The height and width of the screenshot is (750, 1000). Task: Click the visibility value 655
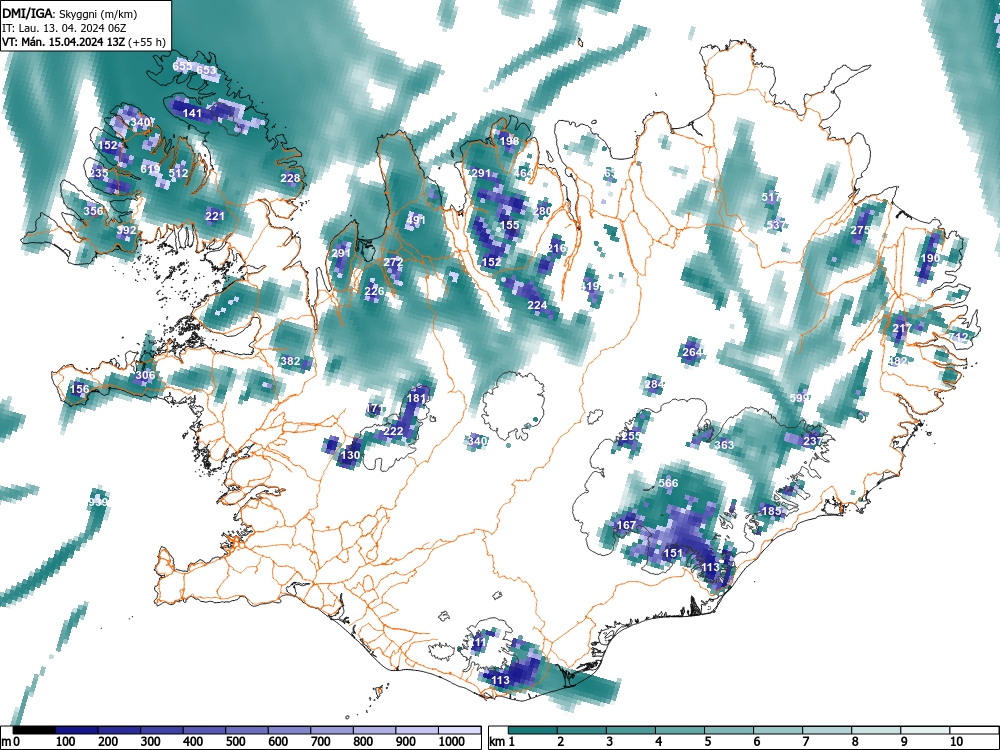pos(182,66)
